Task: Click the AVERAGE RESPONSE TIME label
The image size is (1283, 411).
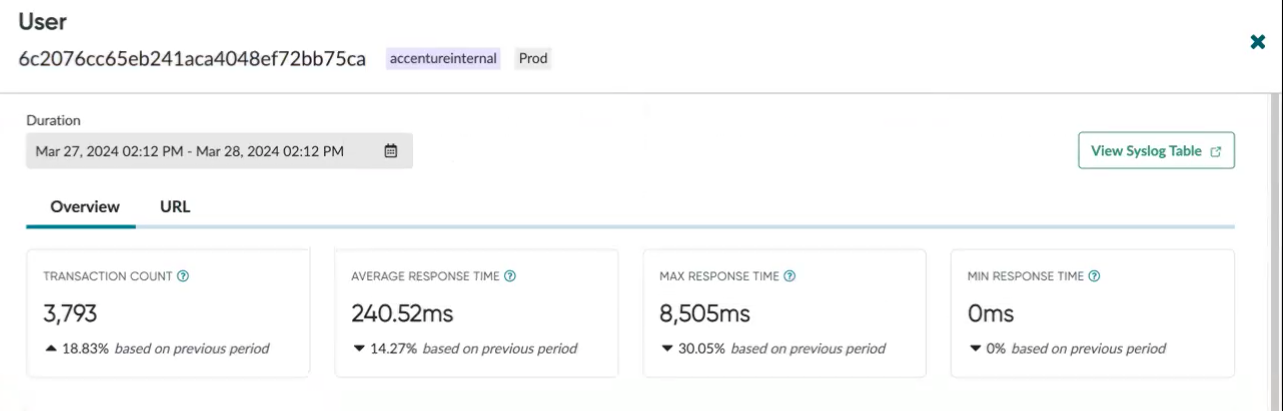Action: [425, 276]
